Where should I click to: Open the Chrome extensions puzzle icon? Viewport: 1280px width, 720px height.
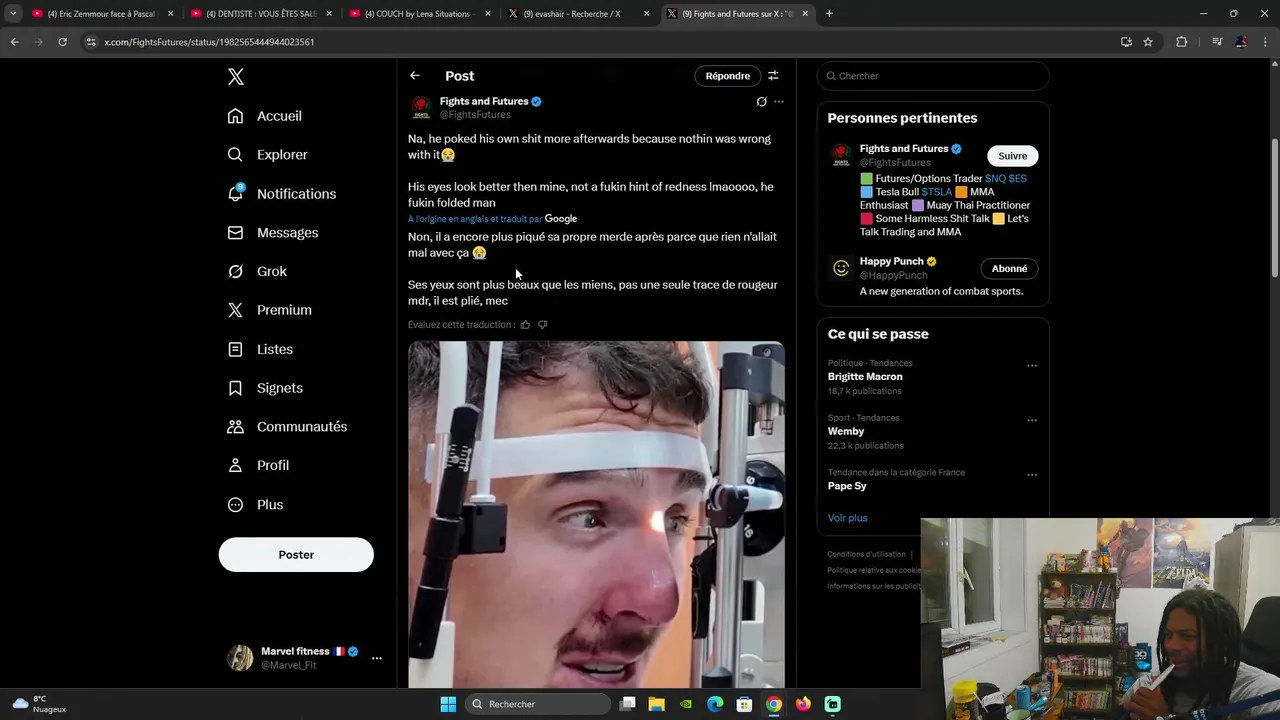coord(1181,42)
